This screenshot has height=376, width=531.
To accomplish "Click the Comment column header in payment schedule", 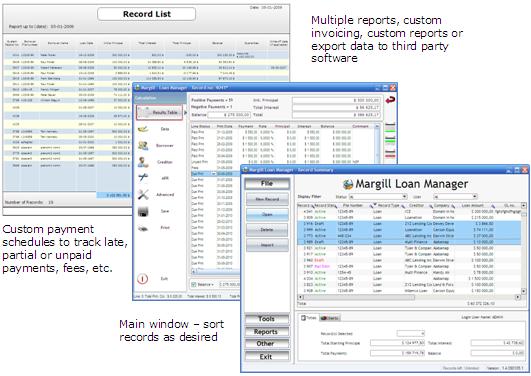I will 360,126.
